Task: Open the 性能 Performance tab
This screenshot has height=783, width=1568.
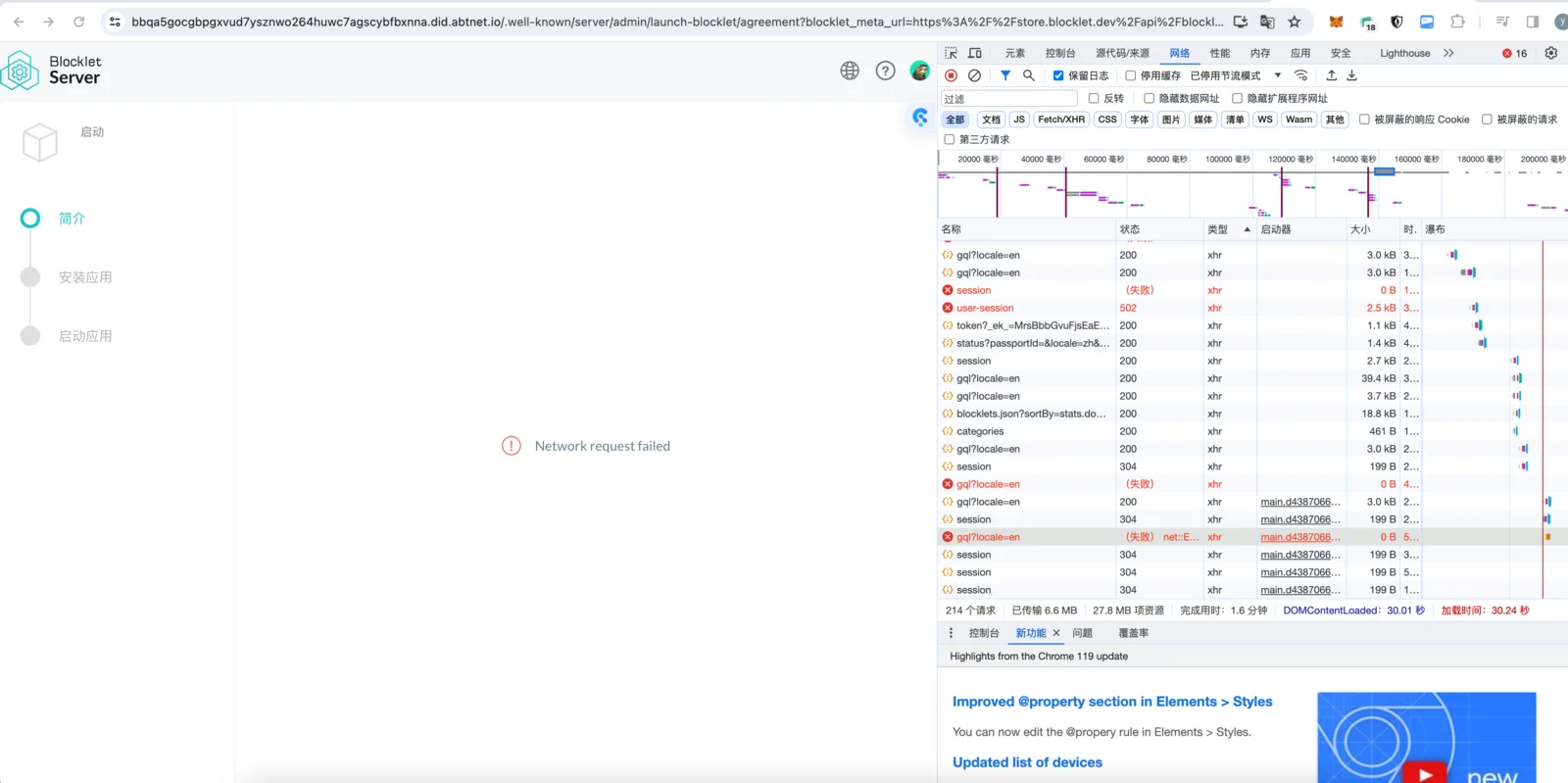Action: pos(1220,53)
